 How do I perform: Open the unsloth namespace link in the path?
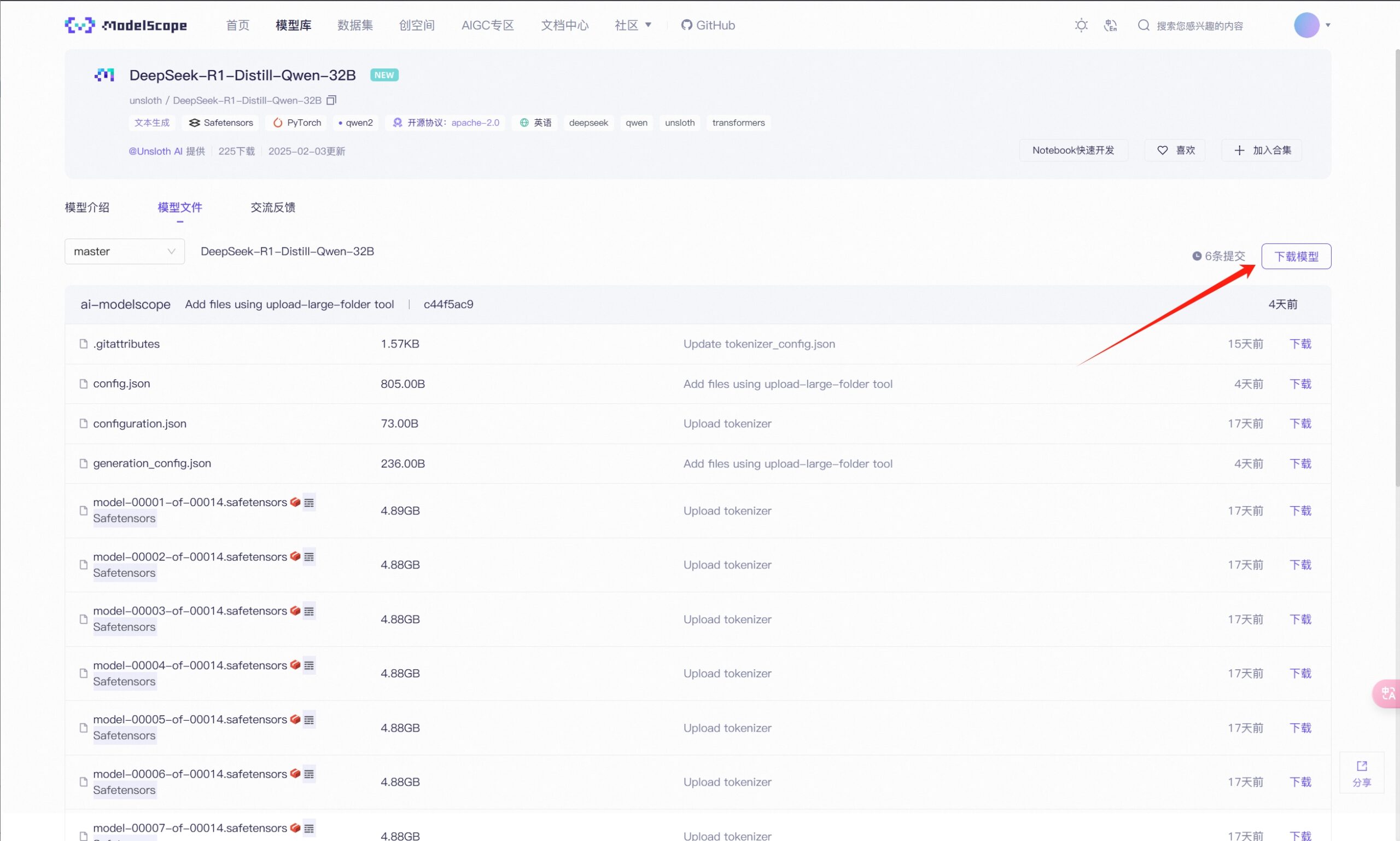pyautogui.click(x=145, y=100)
